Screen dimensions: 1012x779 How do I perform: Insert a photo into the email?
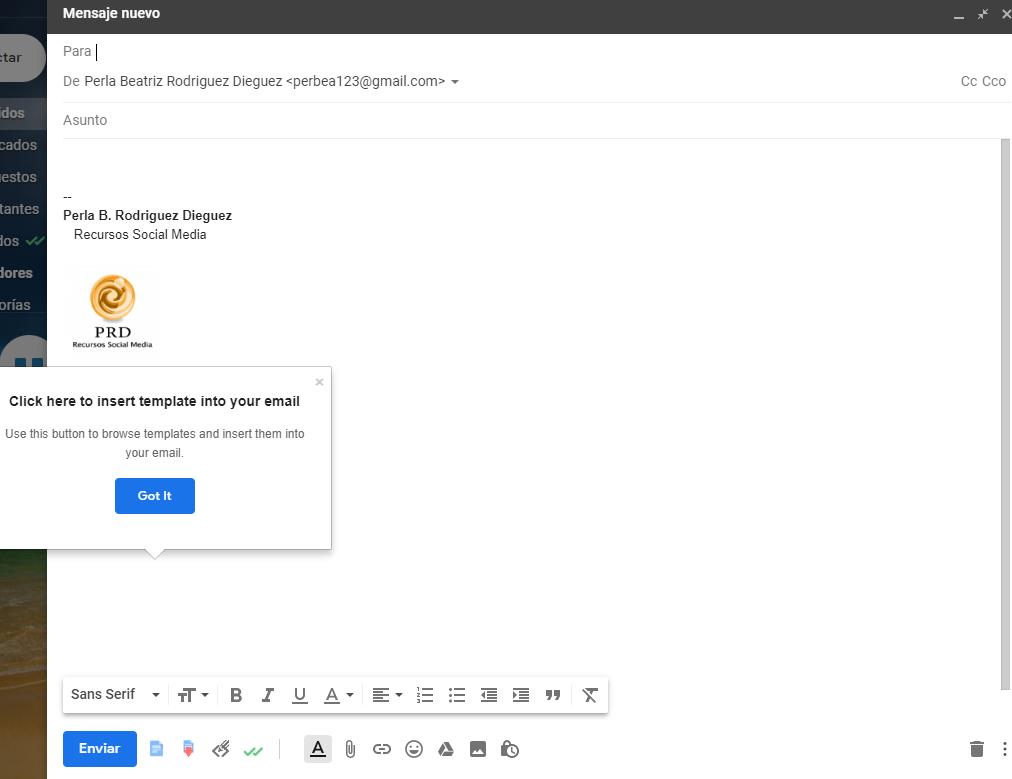click(x=478, y=748)
